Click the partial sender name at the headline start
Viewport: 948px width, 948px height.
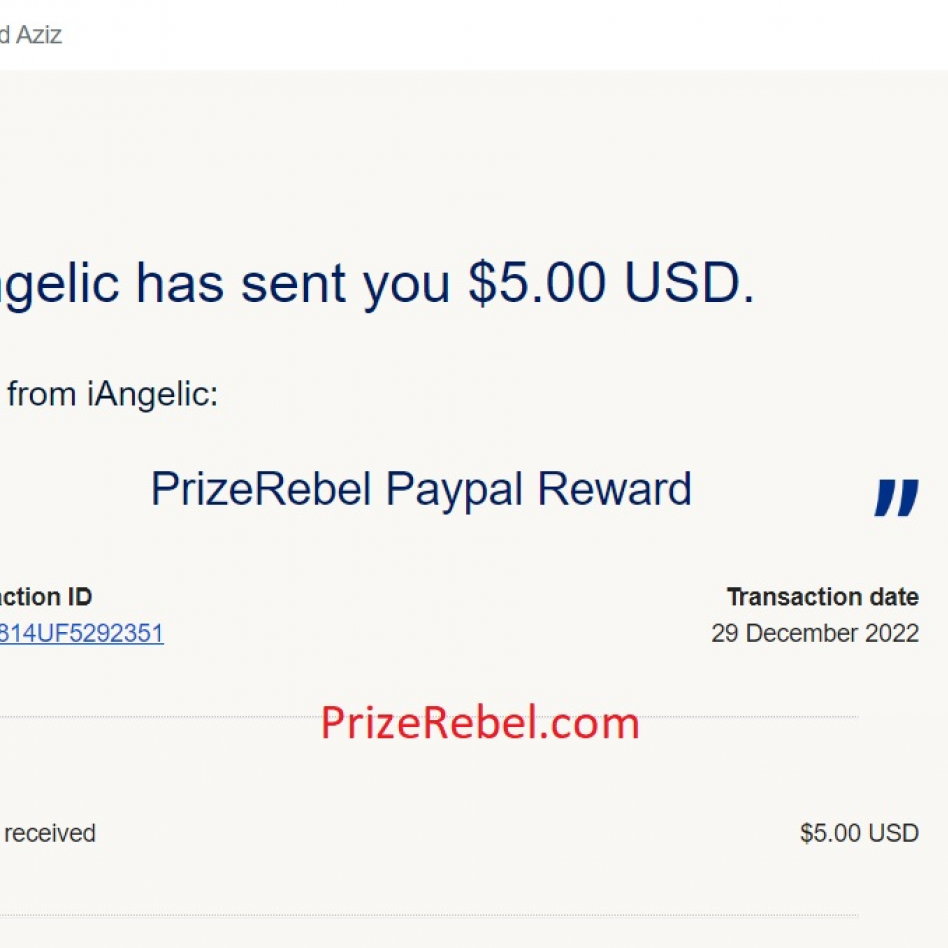click(60, 285)
